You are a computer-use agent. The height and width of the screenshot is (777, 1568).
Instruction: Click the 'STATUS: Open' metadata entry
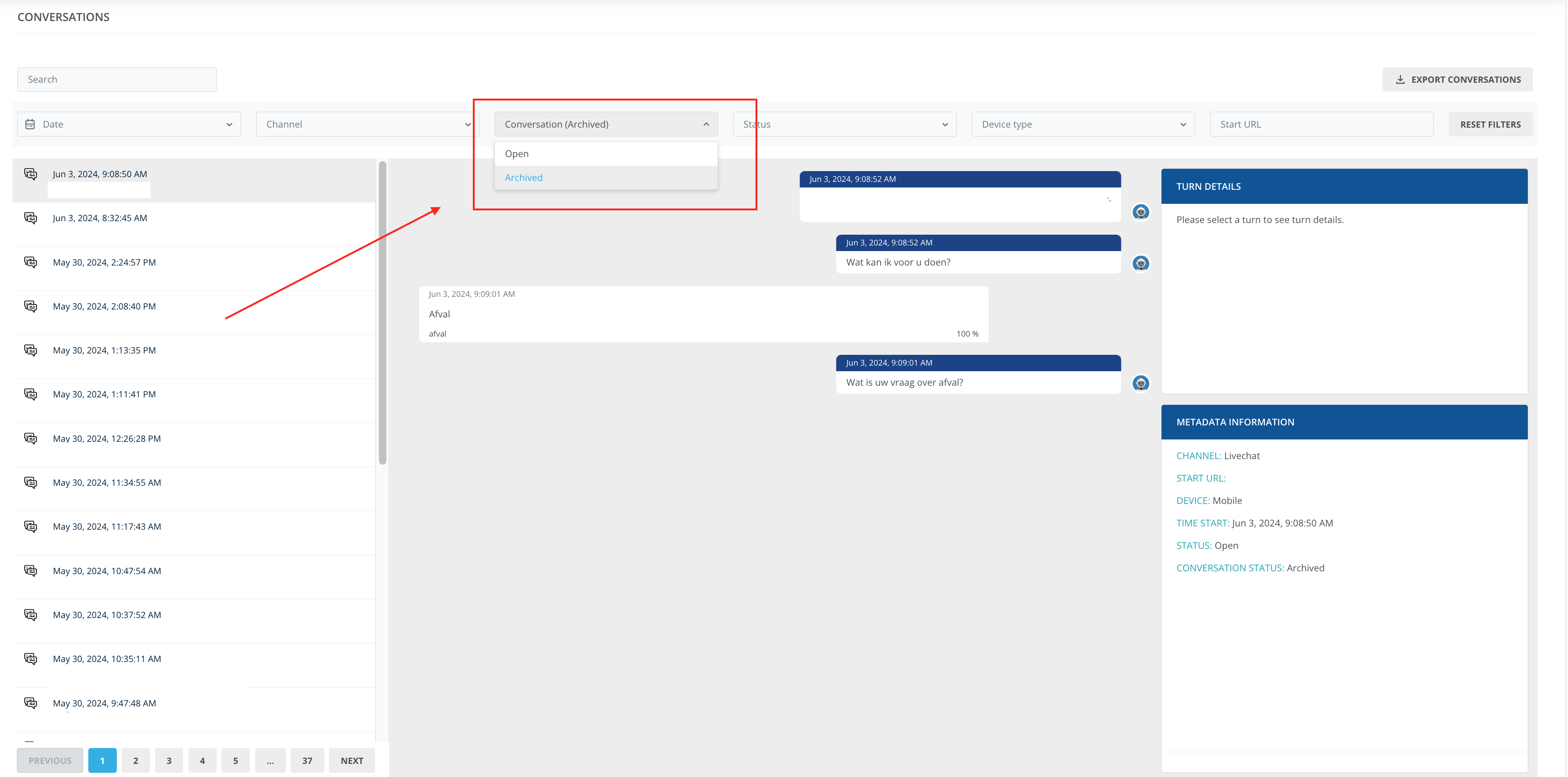click(1207, 546)
